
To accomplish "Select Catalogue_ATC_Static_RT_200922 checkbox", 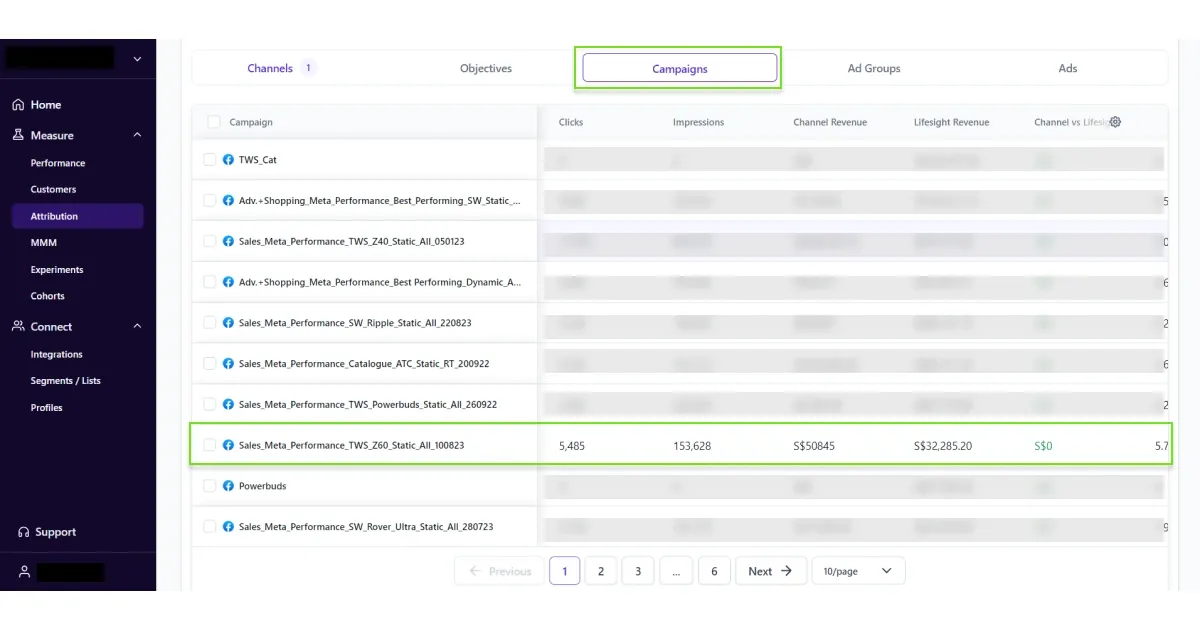I will coord(209,364).
